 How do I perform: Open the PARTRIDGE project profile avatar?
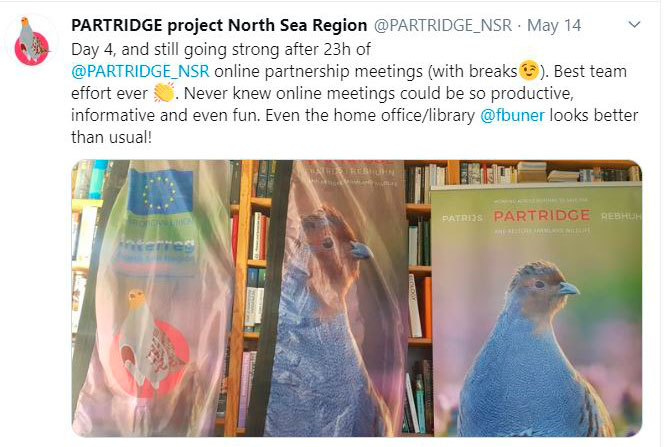point(31,41)
